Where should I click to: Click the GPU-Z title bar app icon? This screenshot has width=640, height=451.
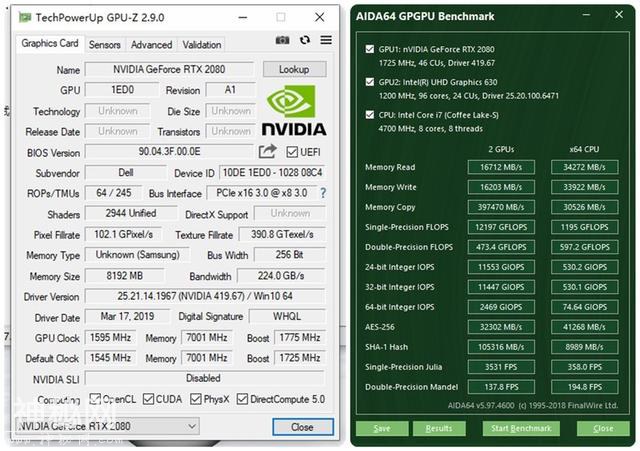click(25, 17)
